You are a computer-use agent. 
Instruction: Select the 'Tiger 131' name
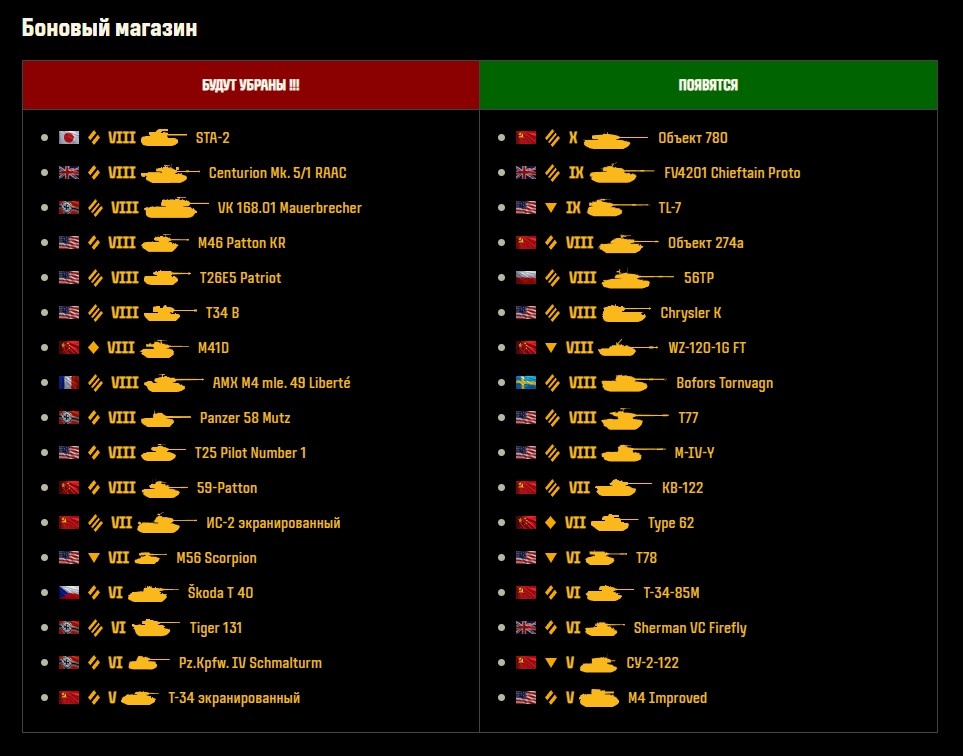216,628
